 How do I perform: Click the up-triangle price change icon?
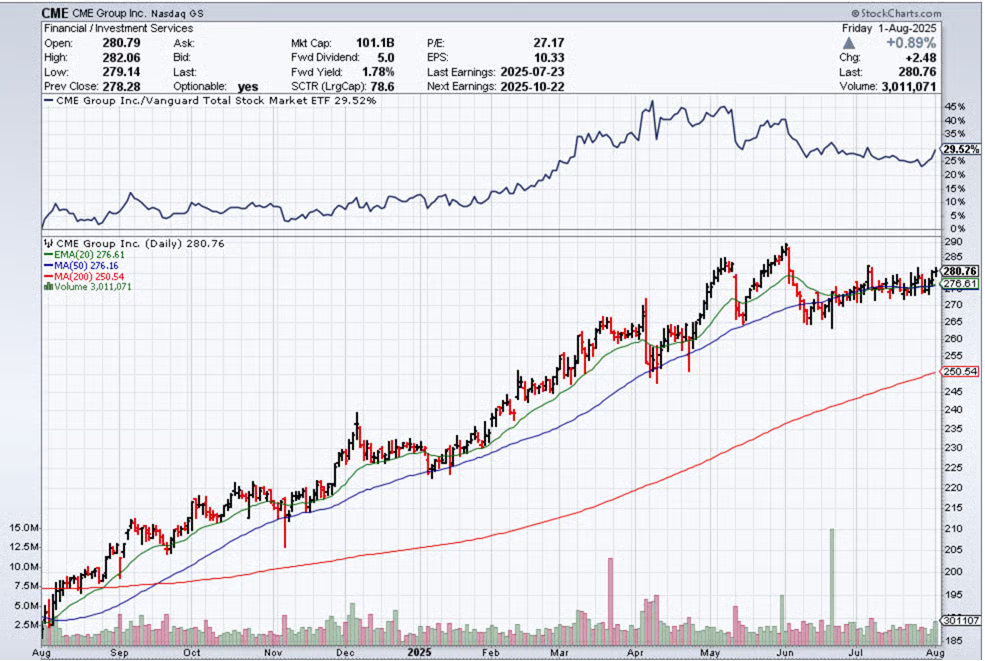coord(849,43)
